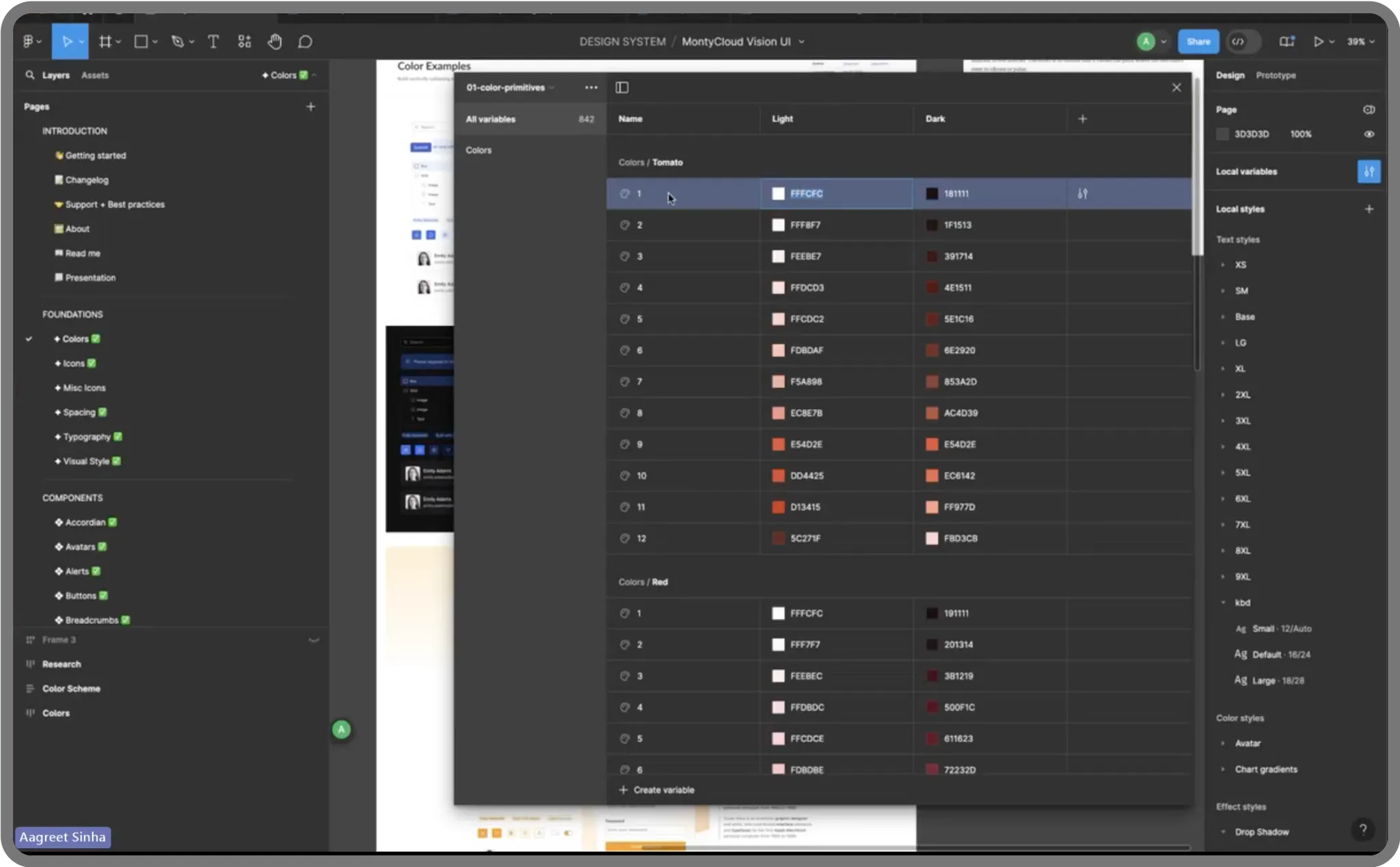Expand the Drop Shadow effect style
Screen dimensions: 1400x867
coord(1223,831)
